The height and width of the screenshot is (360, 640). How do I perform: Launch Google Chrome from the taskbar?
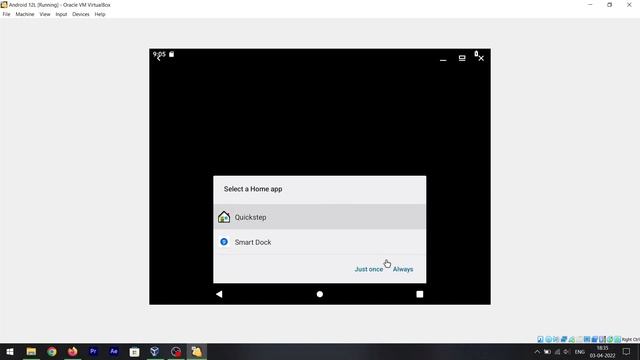[52, 351]
